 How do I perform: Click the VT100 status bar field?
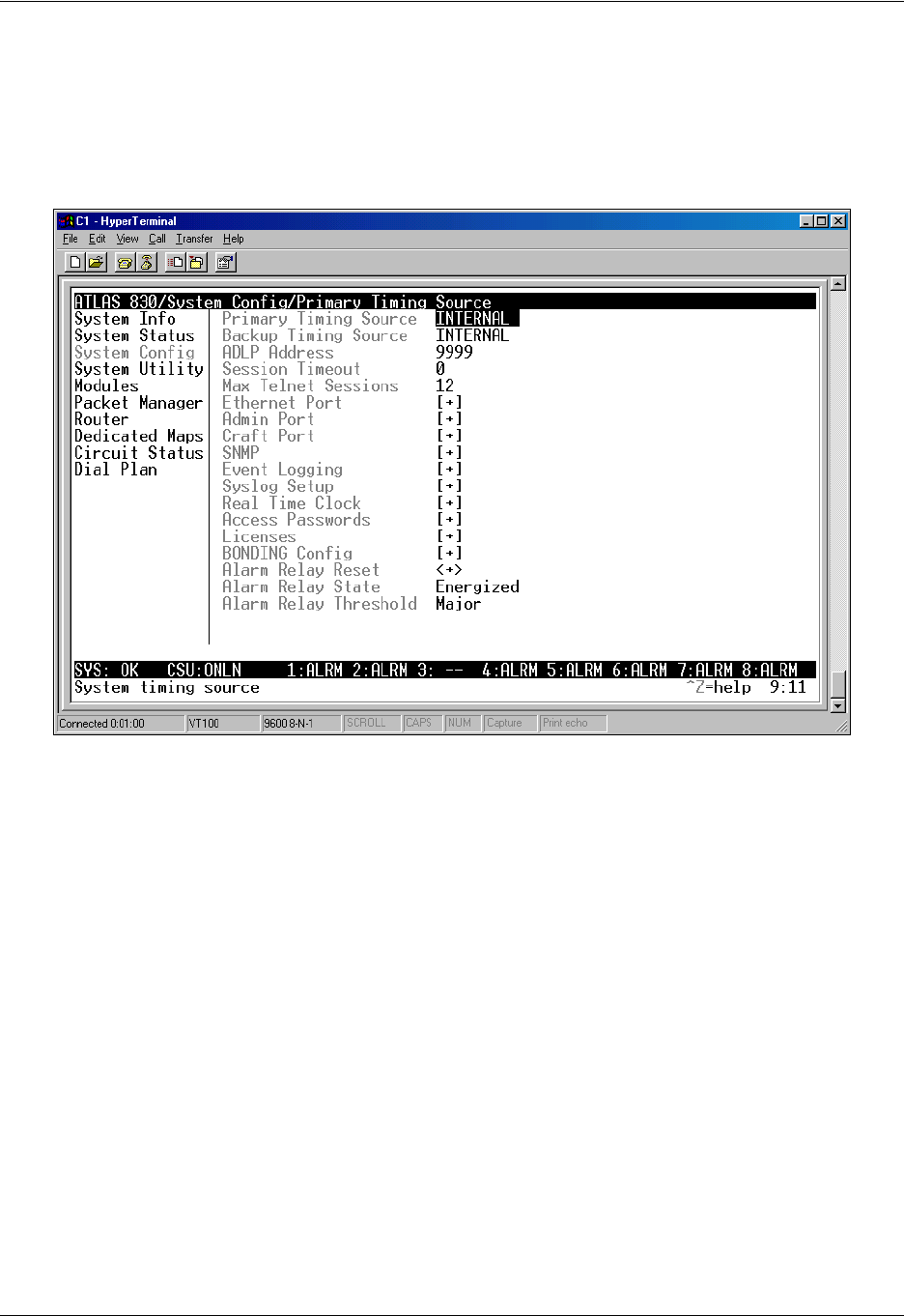pyautogui.click(x=222, y=723)
